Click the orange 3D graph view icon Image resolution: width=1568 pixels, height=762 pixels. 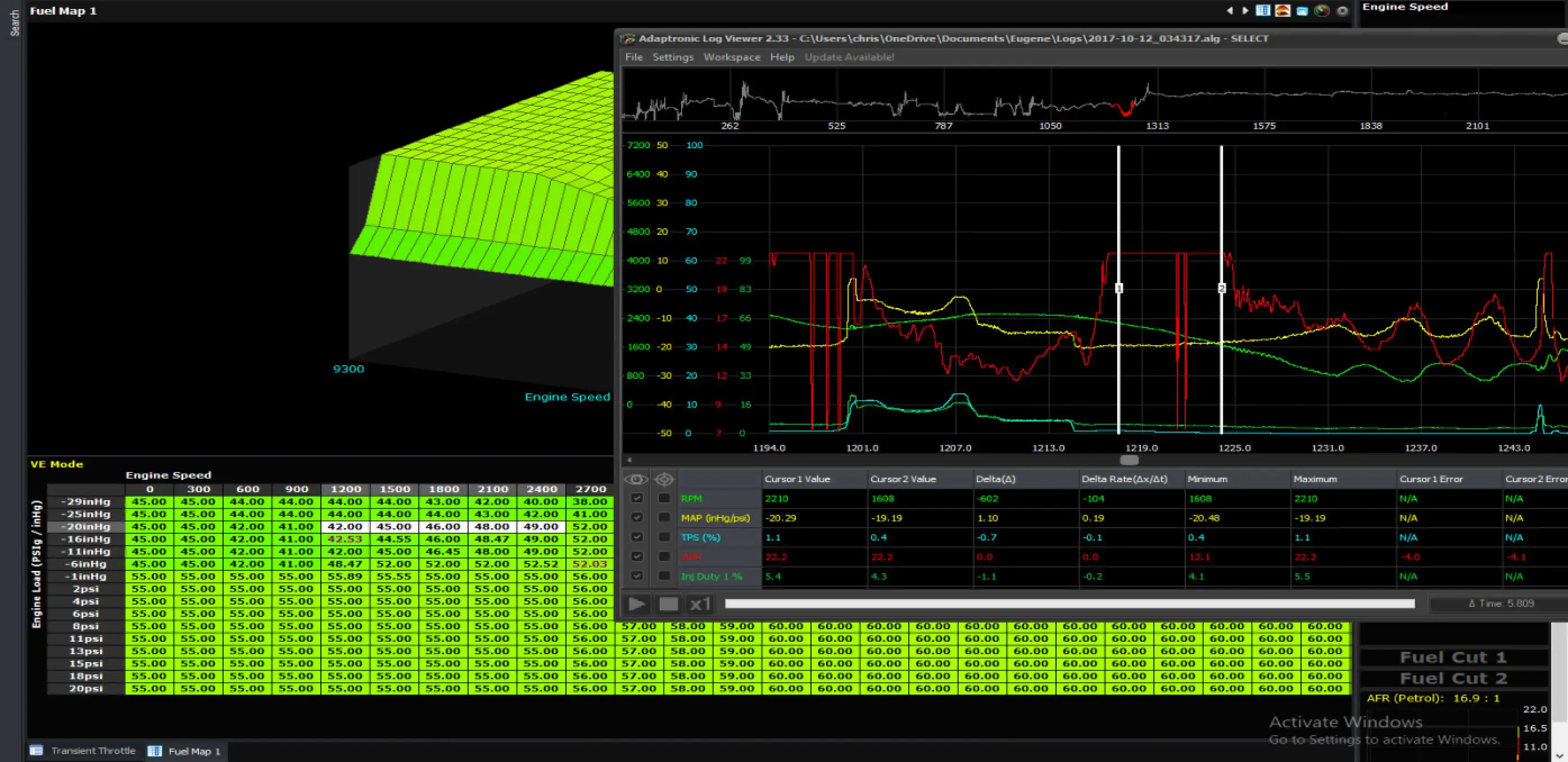1283,11
